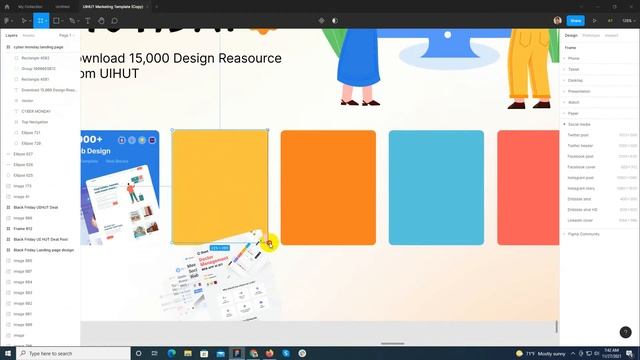Open Mail app from taskbar
The height and width of the screenshot is (360, 640).
pos(220,353)
